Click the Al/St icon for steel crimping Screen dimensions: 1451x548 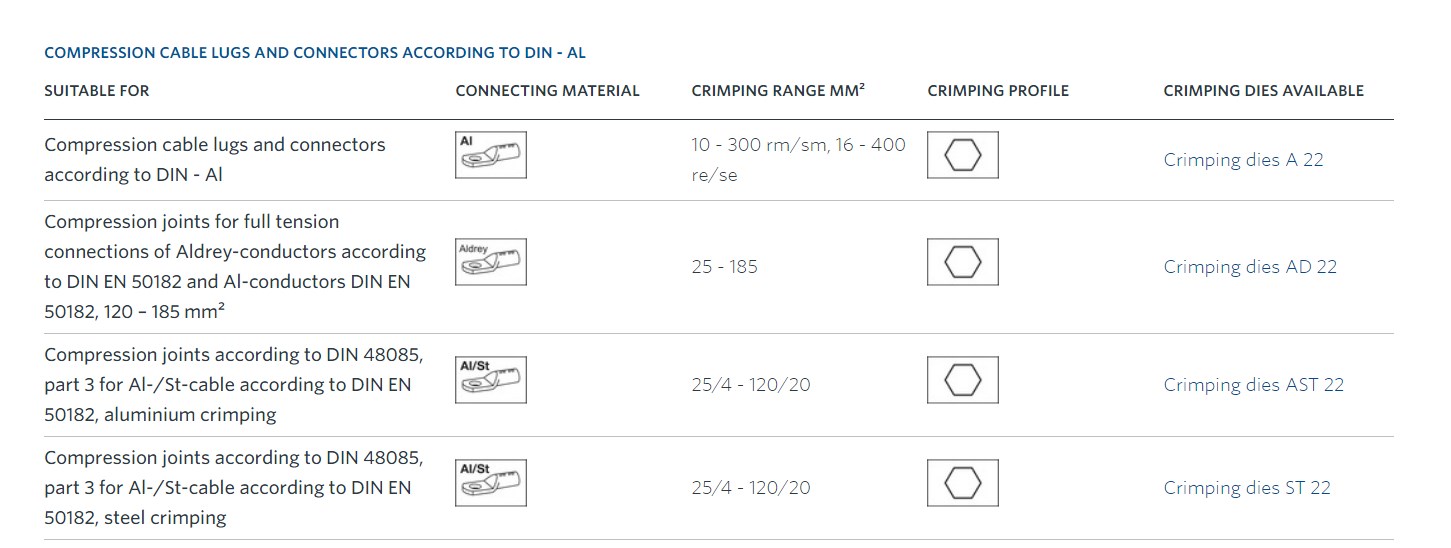[x=491, y=483]
